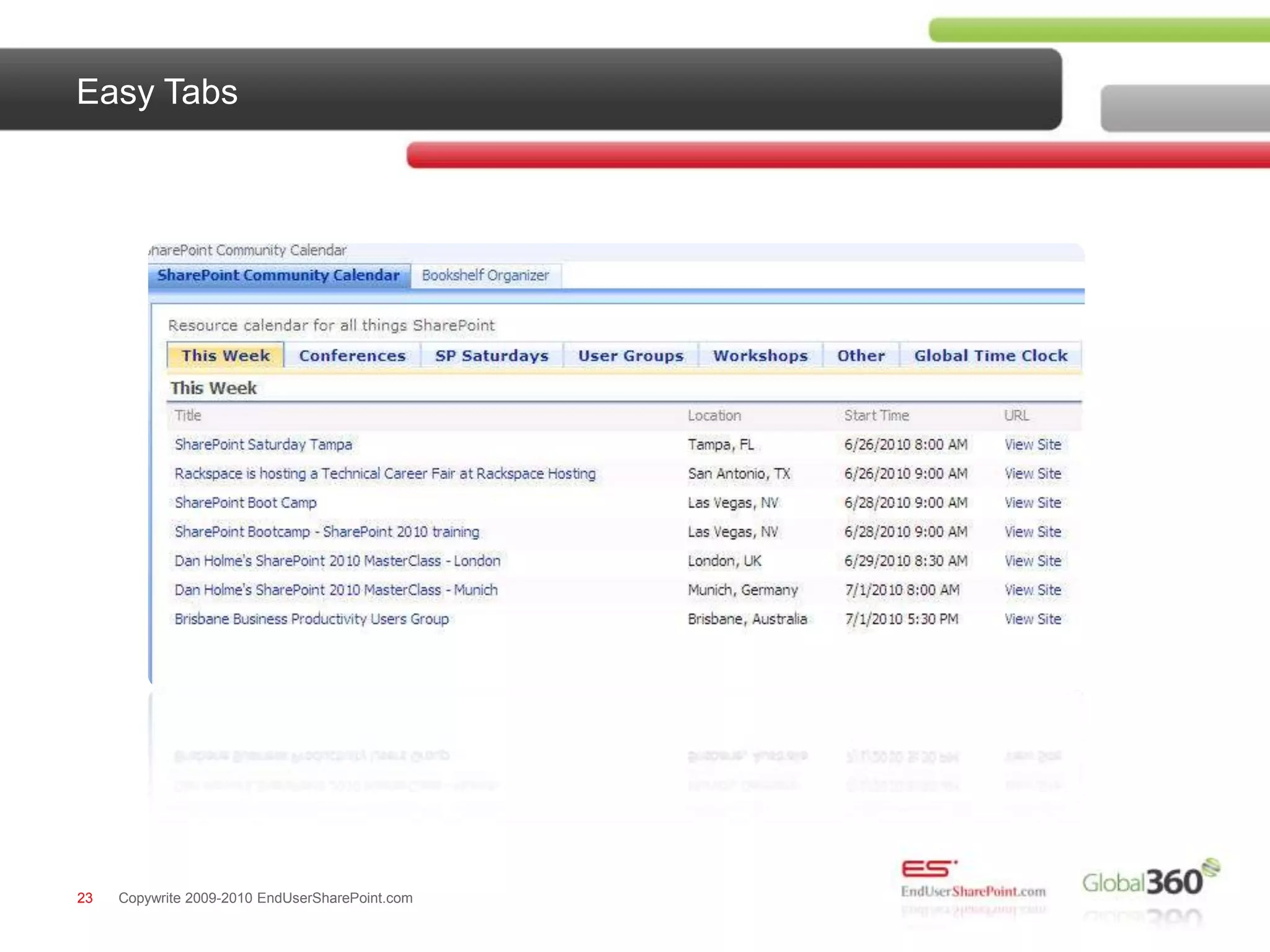Open the SP Saturdays tab
Screen dimensions: 1270x952
(x=492, y=356)
